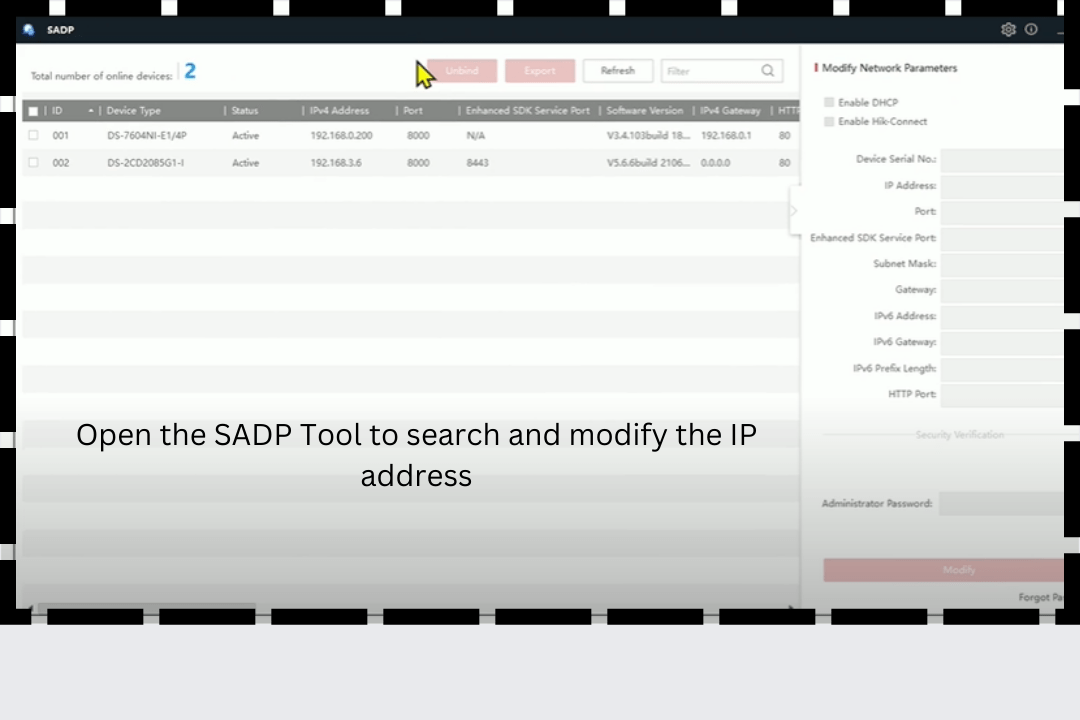Enable the Hik-Connect checkbox
The image size is (1080, 720).
point(828,122)
